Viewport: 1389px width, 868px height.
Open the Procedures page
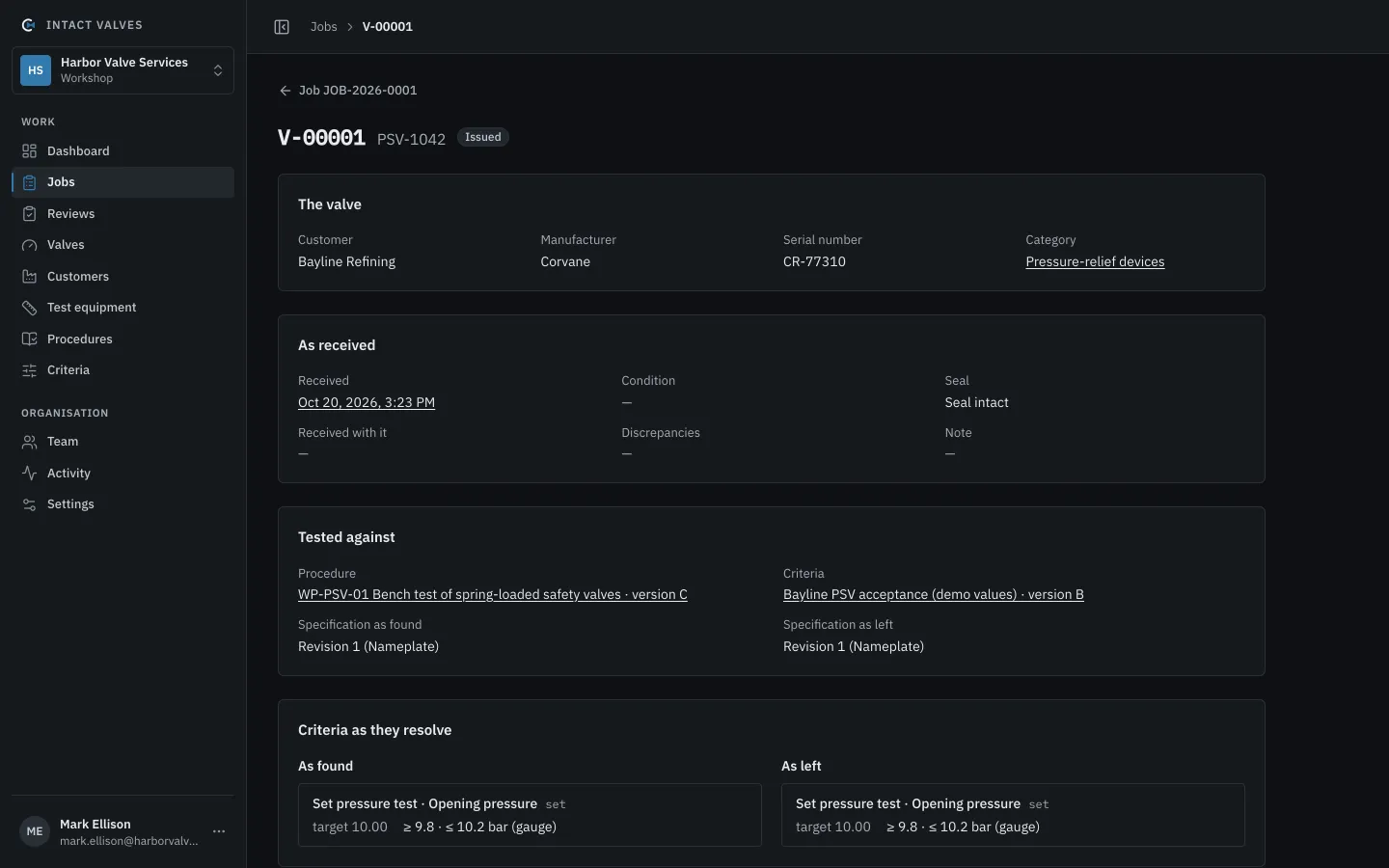click(123, 339)
